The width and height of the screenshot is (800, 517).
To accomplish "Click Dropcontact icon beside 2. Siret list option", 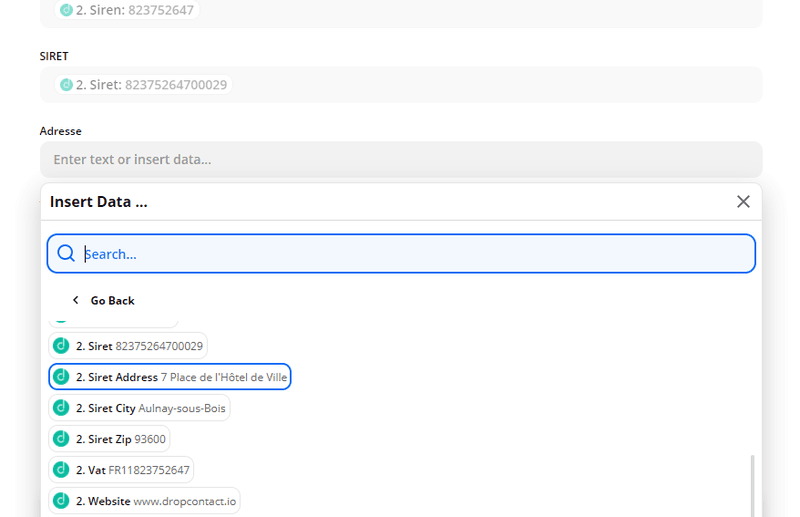I will coord(61,346).
